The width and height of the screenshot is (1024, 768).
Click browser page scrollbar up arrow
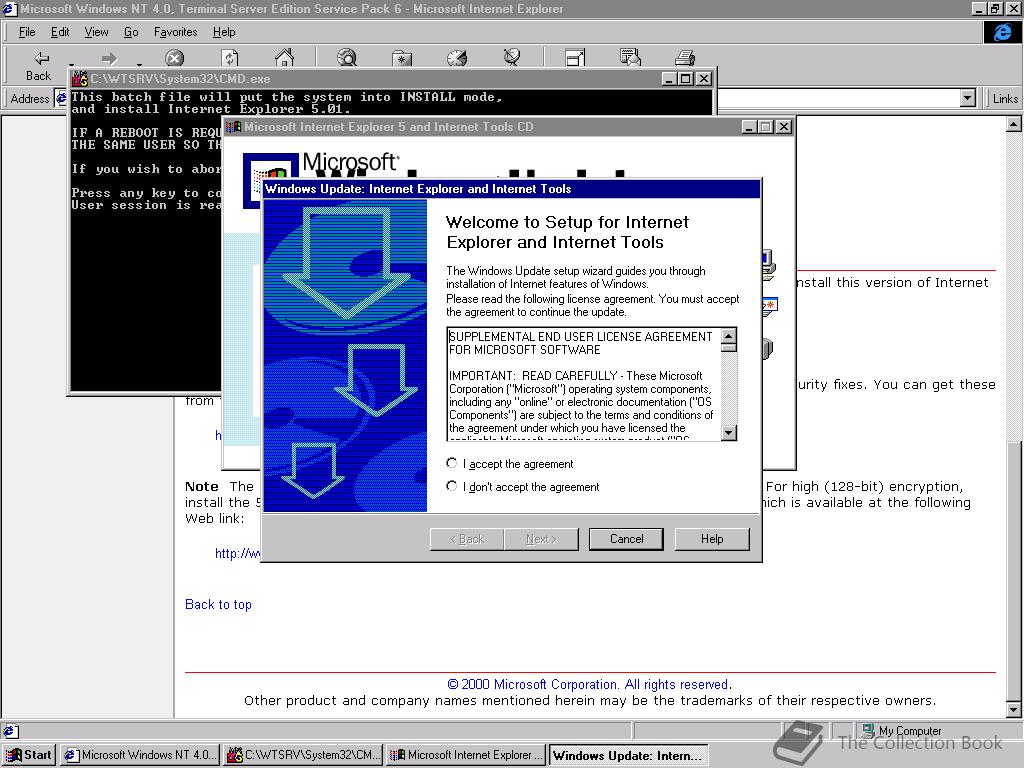pyautogui.click(x=1013, y=124)
